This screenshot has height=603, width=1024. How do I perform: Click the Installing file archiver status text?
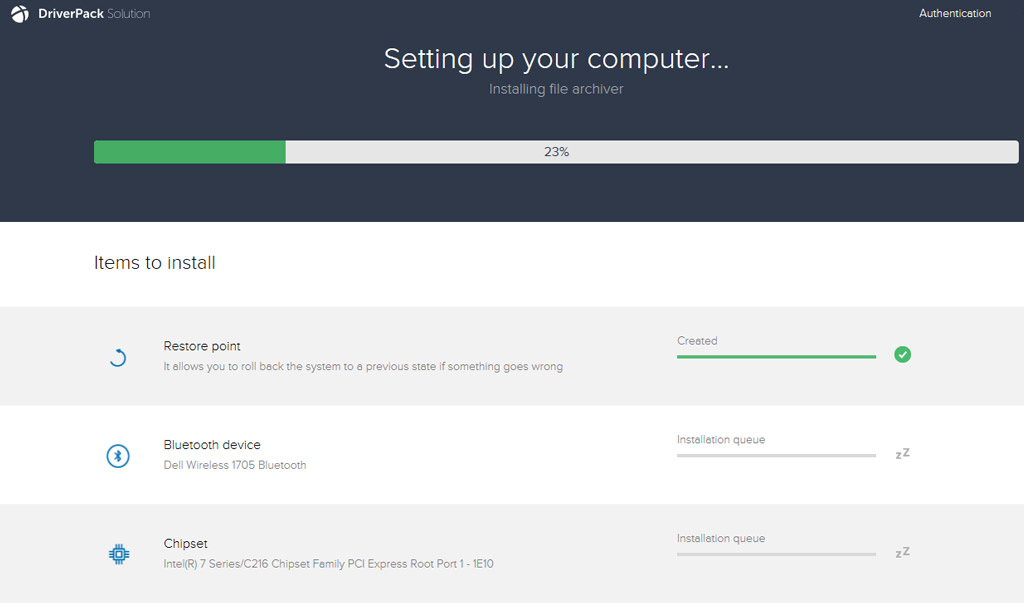[556, 89]
